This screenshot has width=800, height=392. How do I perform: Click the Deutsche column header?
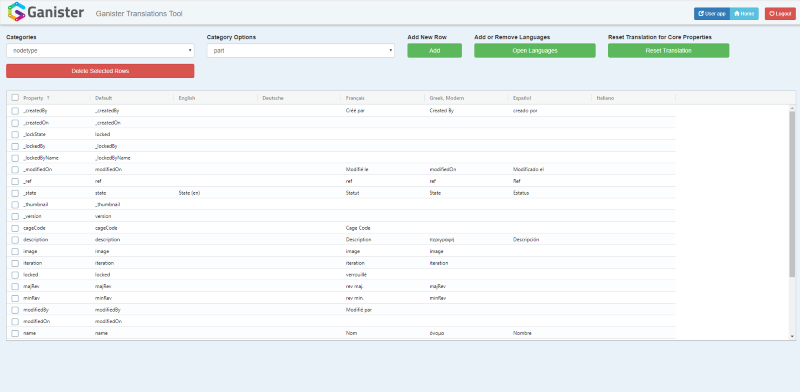(x=273, y=97)
